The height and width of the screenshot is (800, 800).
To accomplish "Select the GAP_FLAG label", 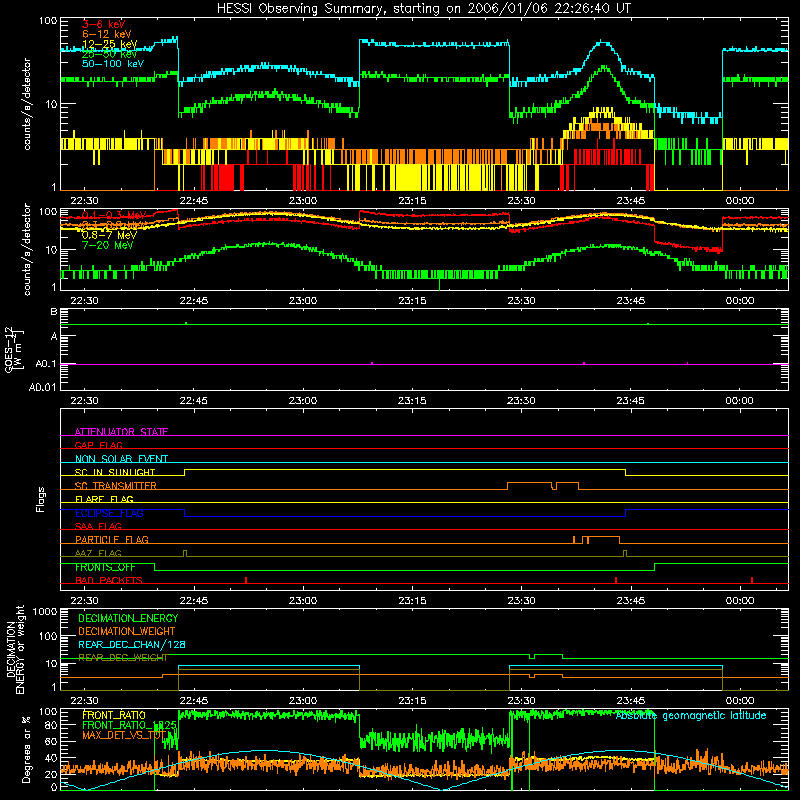I will coord(98,445).
